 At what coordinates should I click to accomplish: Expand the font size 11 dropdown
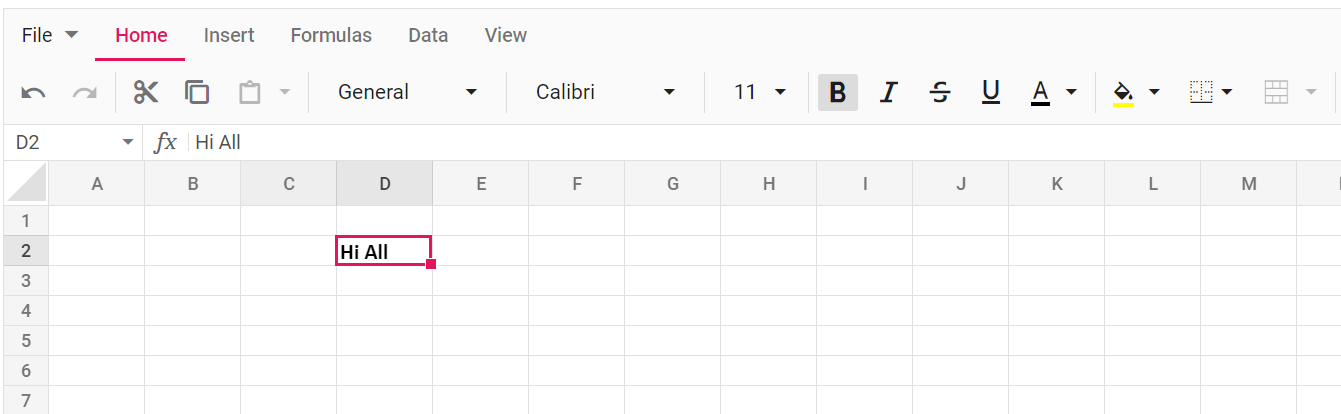coord(761,92)
